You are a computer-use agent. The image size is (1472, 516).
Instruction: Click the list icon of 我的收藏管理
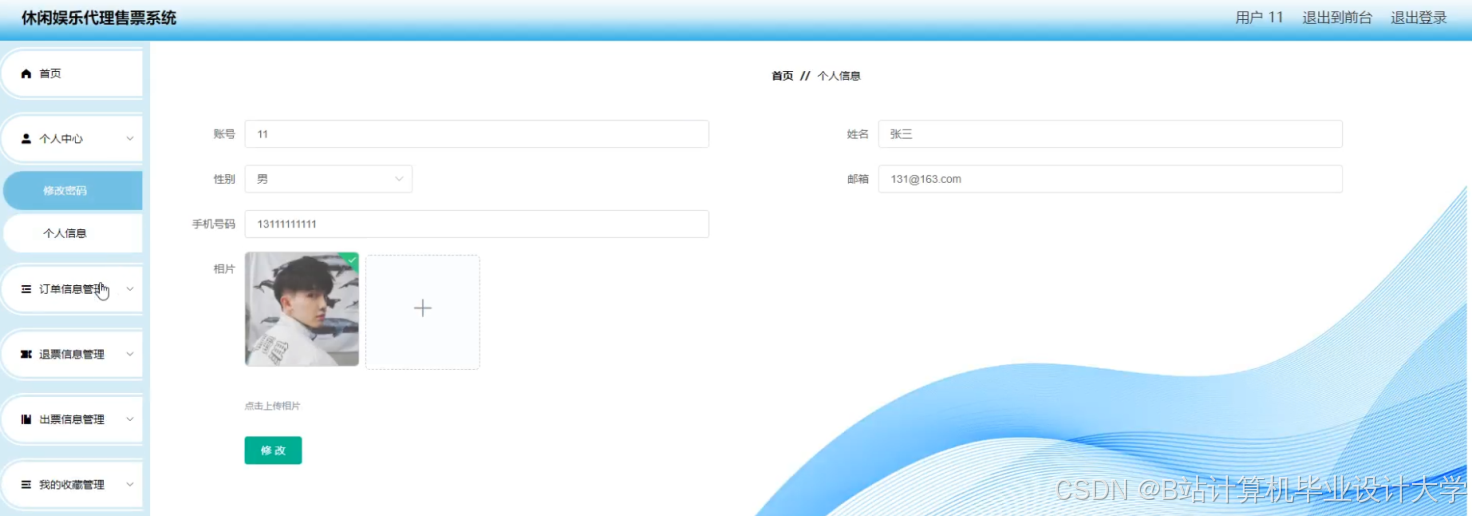pos(26,484)
